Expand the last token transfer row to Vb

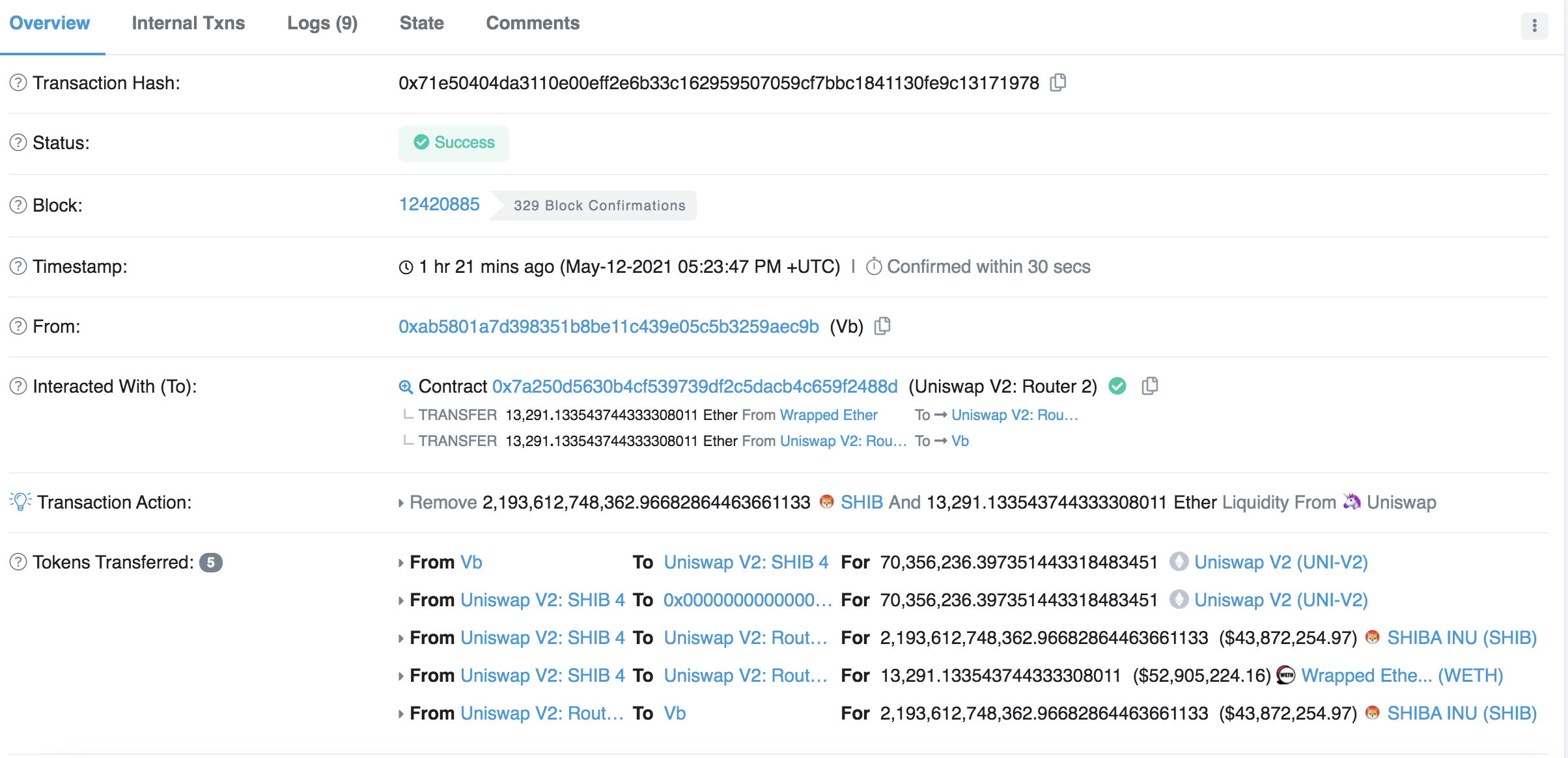pos(401,714)
